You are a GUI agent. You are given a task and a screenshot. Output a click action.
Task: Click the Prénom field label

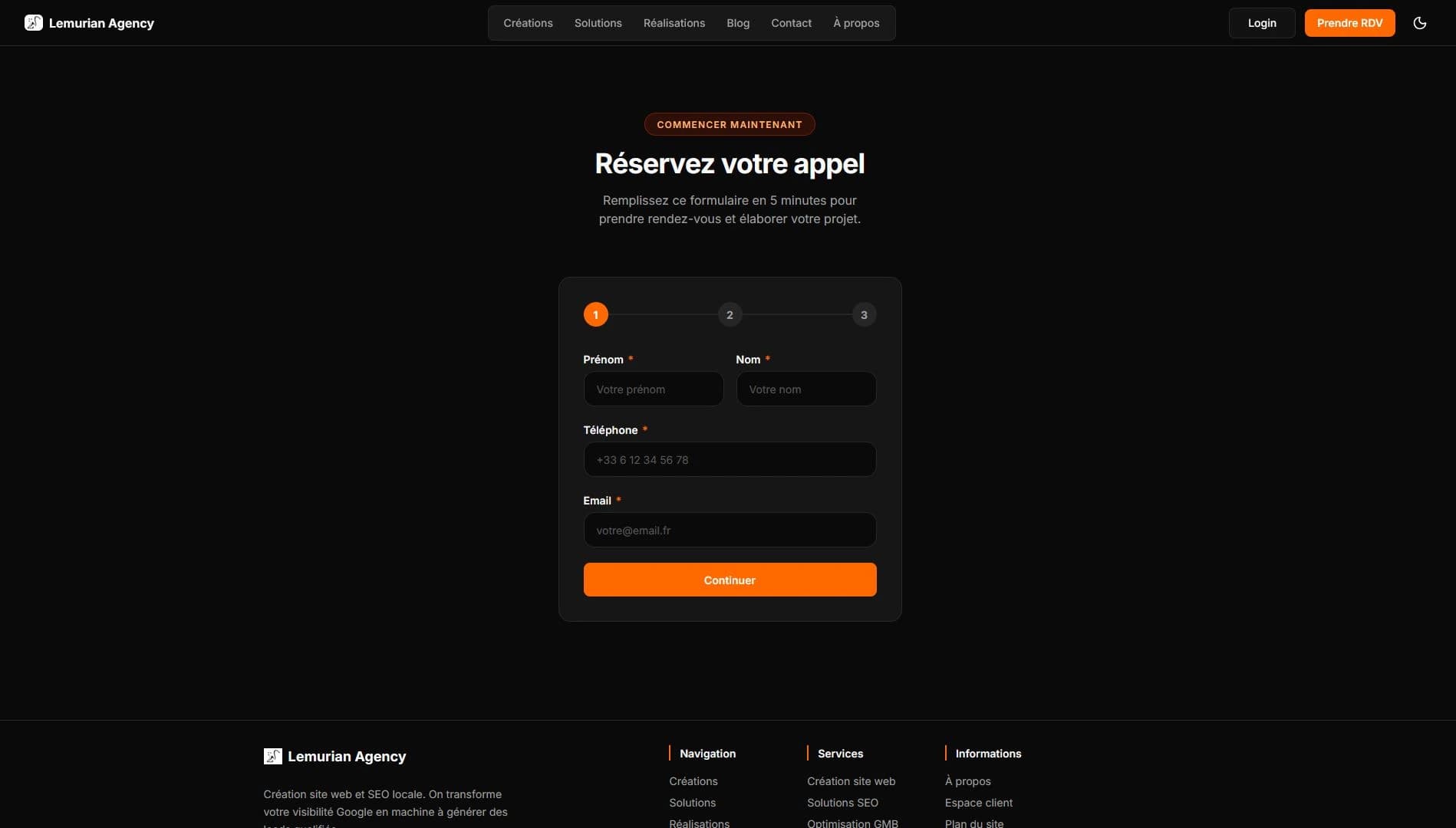tap(603, 360)
